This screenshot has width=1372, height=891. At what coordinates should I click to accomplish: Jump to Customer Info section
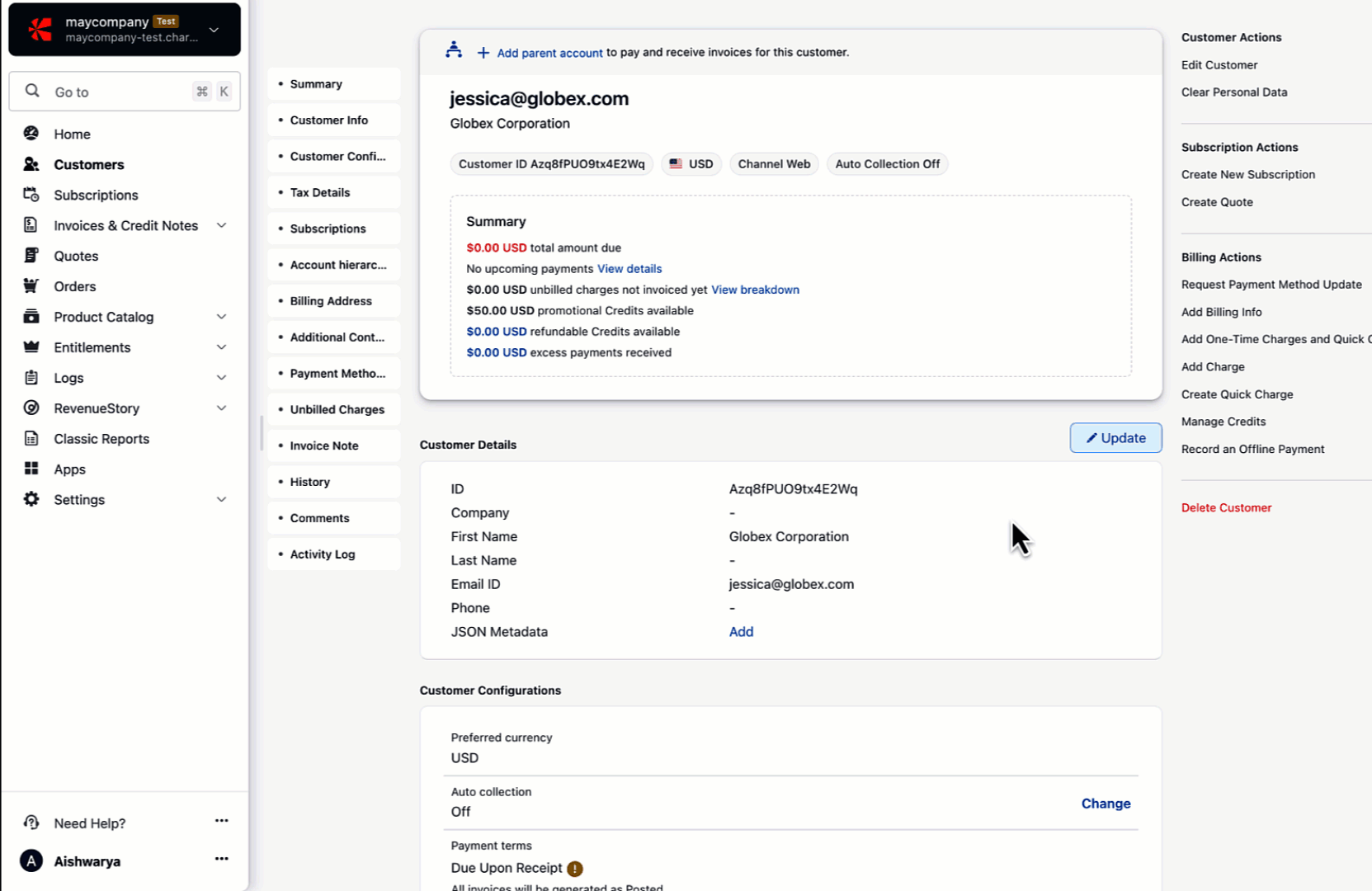point(333,120)
